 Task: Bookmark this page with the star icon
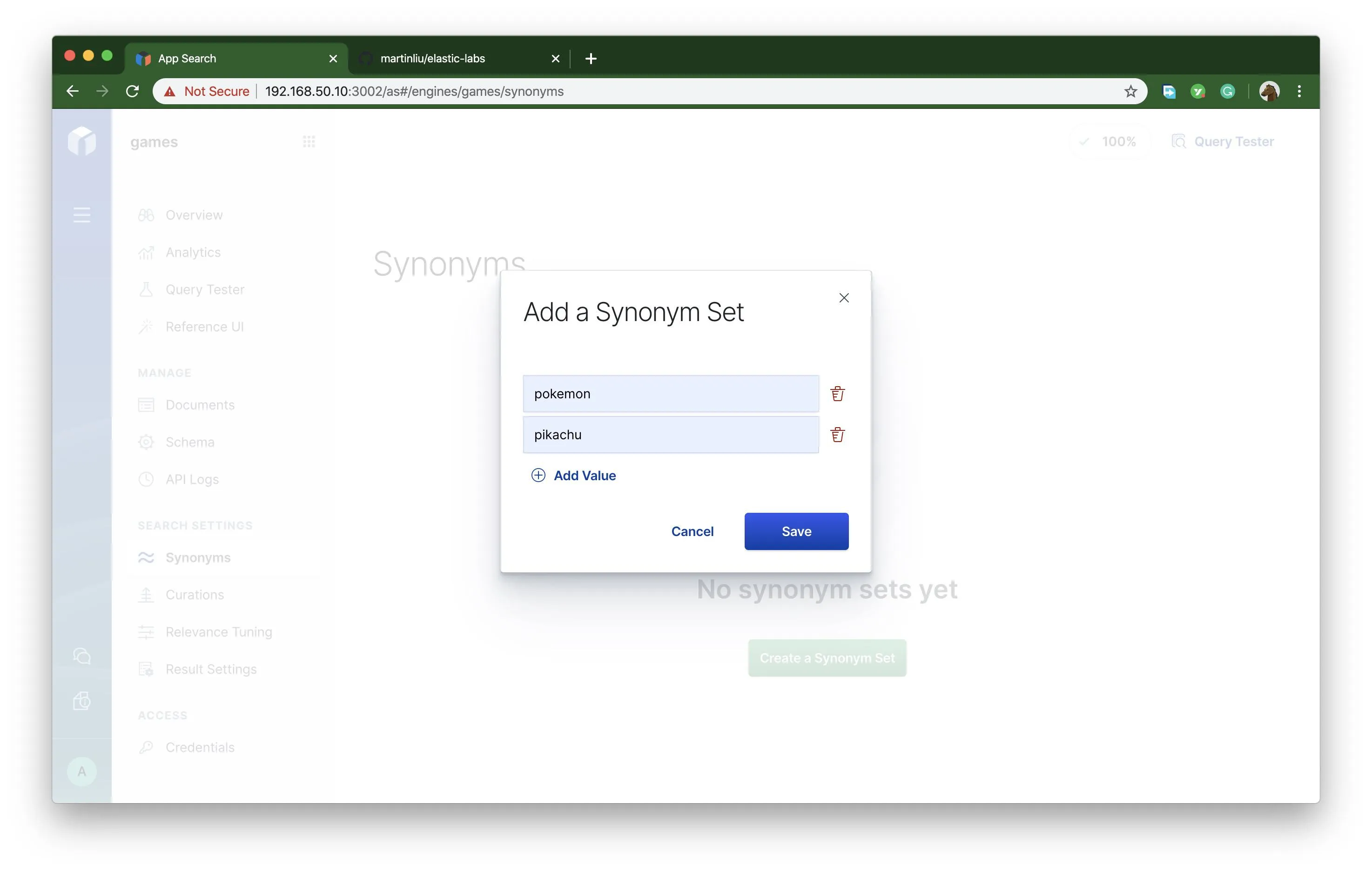pos(1130,91)
